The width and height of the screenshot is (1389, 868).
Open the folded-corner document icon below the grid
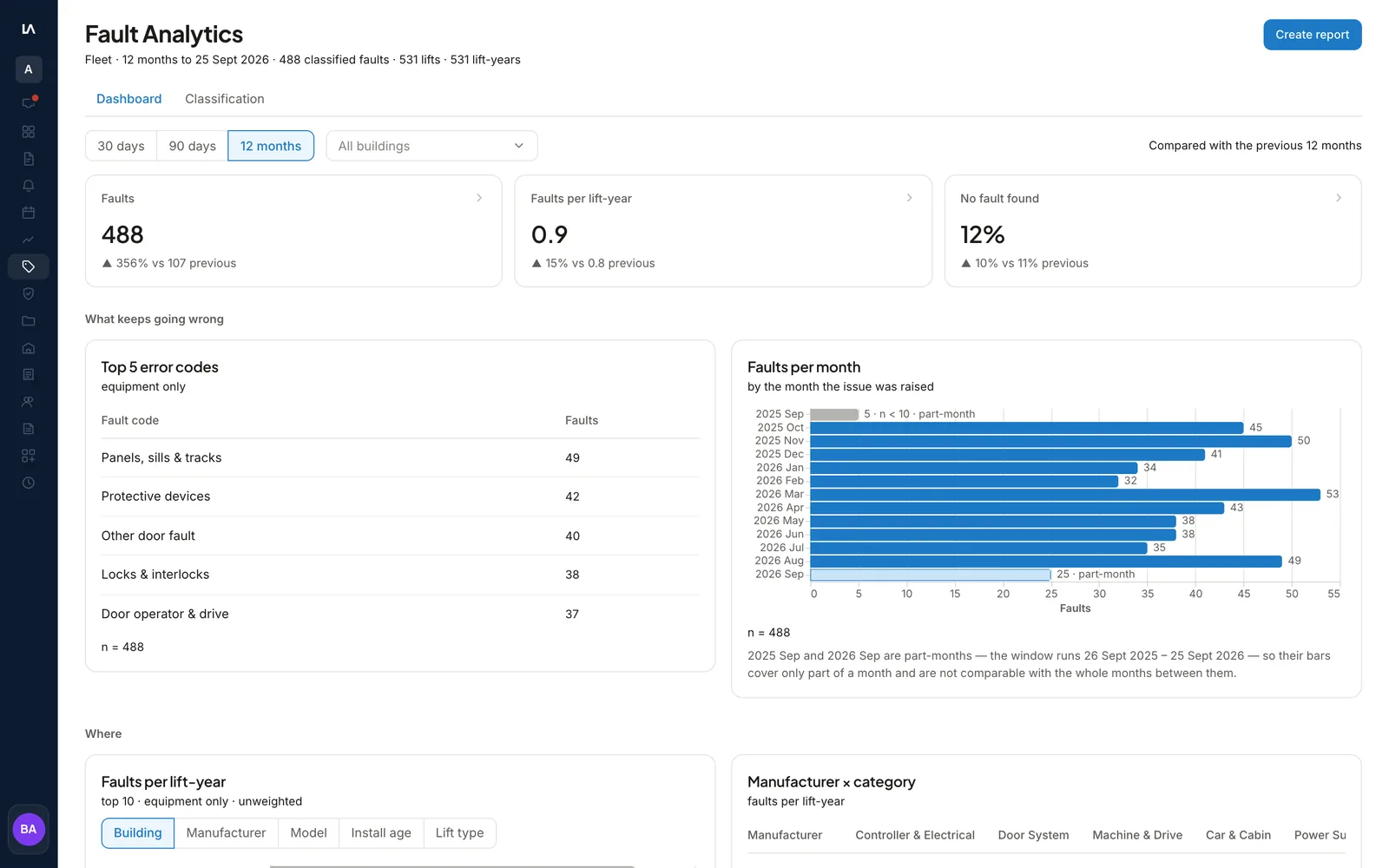point(29,159)
